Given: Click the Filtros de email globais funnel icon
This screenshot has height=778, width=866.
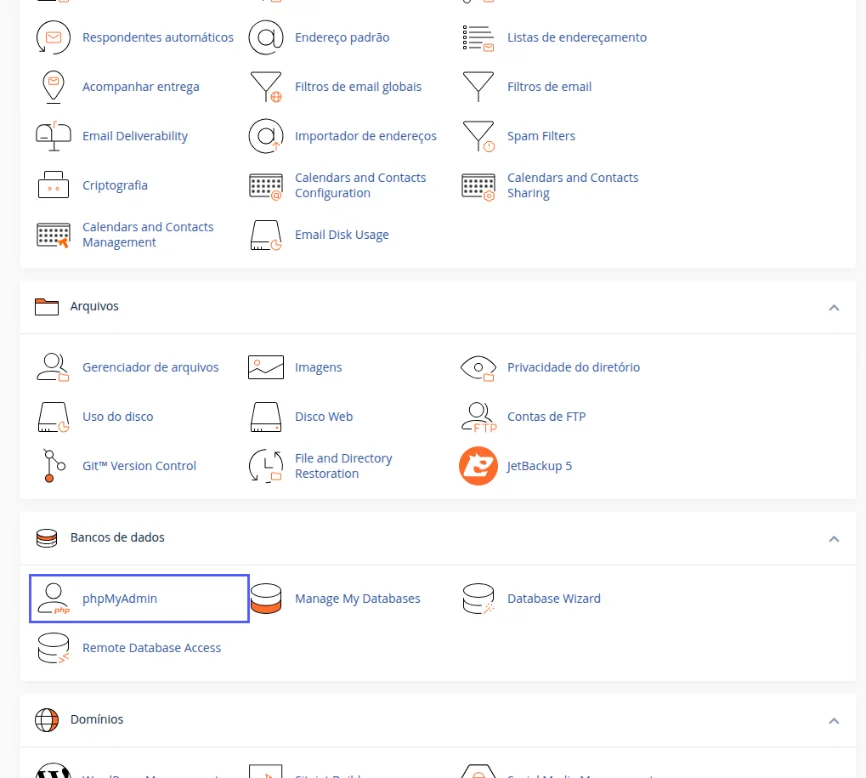Looking at the screenshot, I should point(266,87).
